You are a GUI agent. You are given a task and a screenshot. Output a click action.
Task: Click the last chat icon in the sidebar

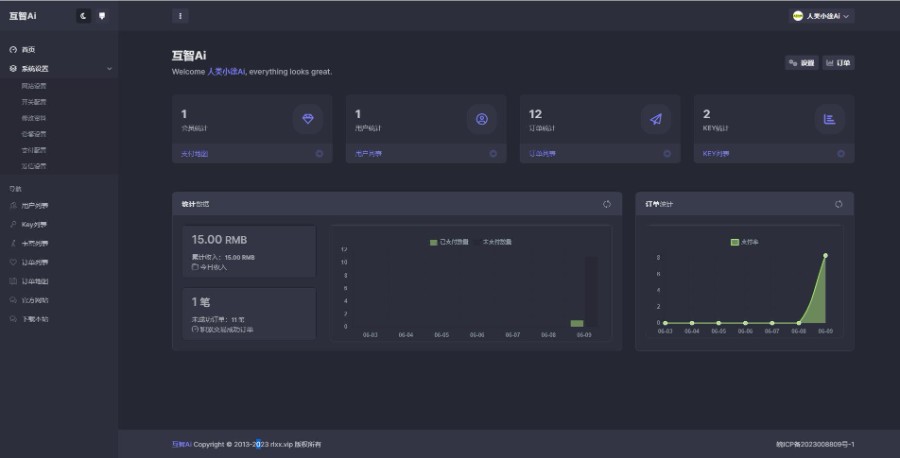(13, 319)
